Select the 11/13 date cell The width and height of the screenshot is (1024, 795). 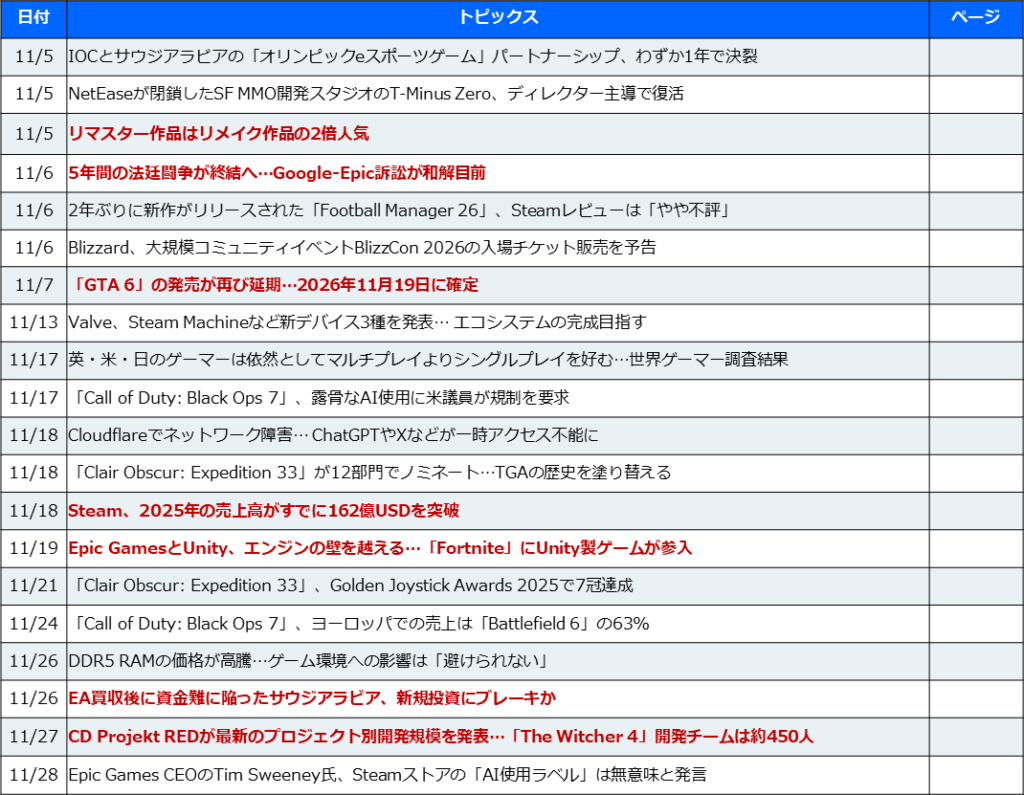point(33,322)
